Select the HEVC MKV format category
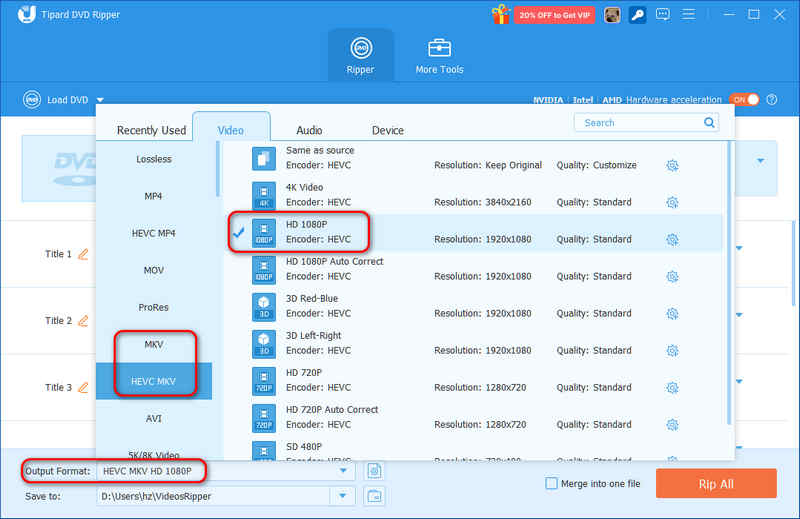This screenshot has width=800, height=519. click(154, 381)
